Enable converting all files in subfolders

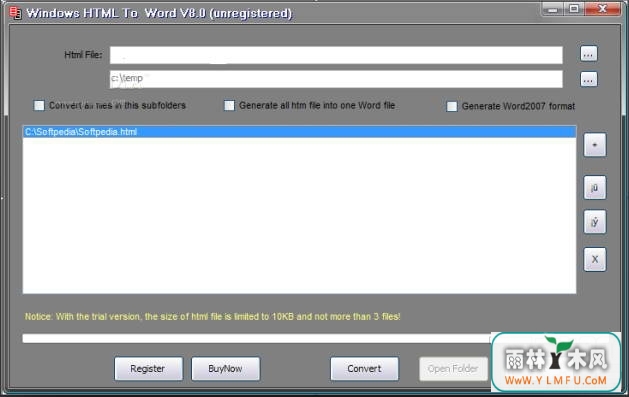pyautogui.click(x=39, y=105)
